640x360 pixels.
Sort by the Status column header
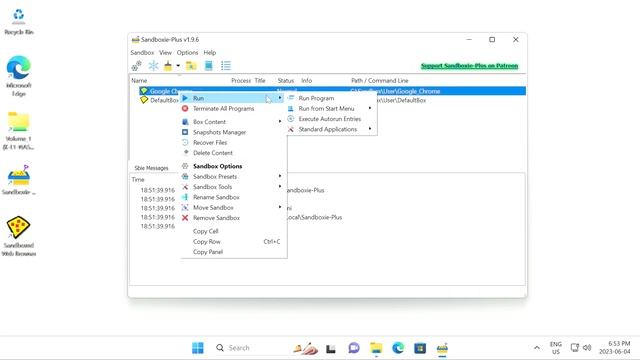[x=286, y=80]
